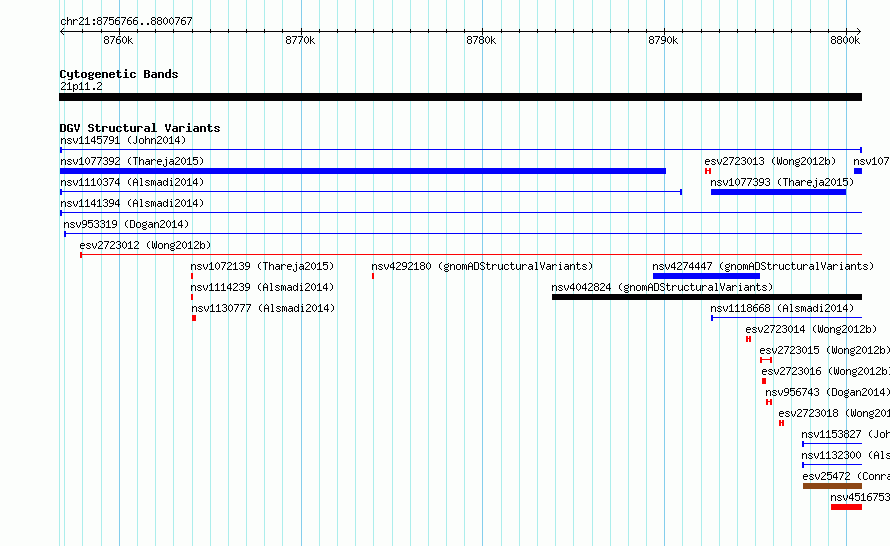Click esv2723014 (Wong2012b) label

(x=811, y=329)
